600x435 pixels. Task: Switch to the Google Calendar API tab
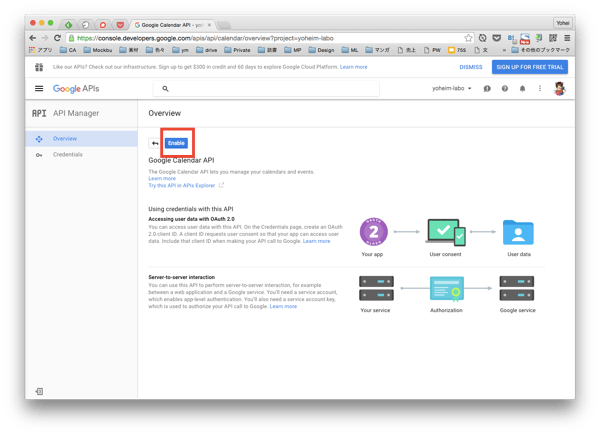172,25
